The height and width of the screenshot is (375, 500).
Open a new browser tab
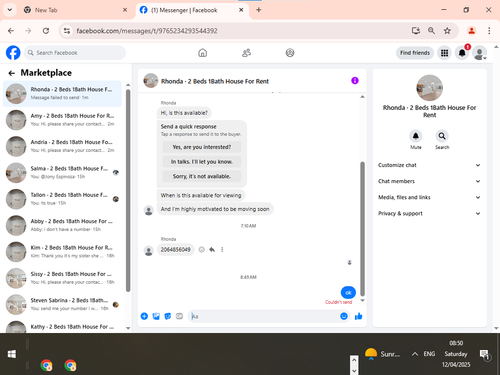(259, 10)
